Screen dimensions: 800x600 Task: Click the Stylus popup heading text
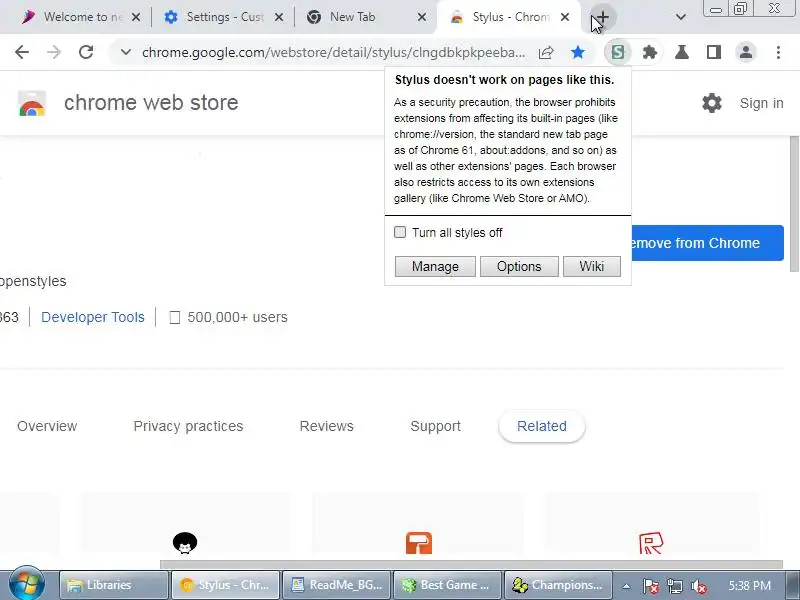(504, 80)
